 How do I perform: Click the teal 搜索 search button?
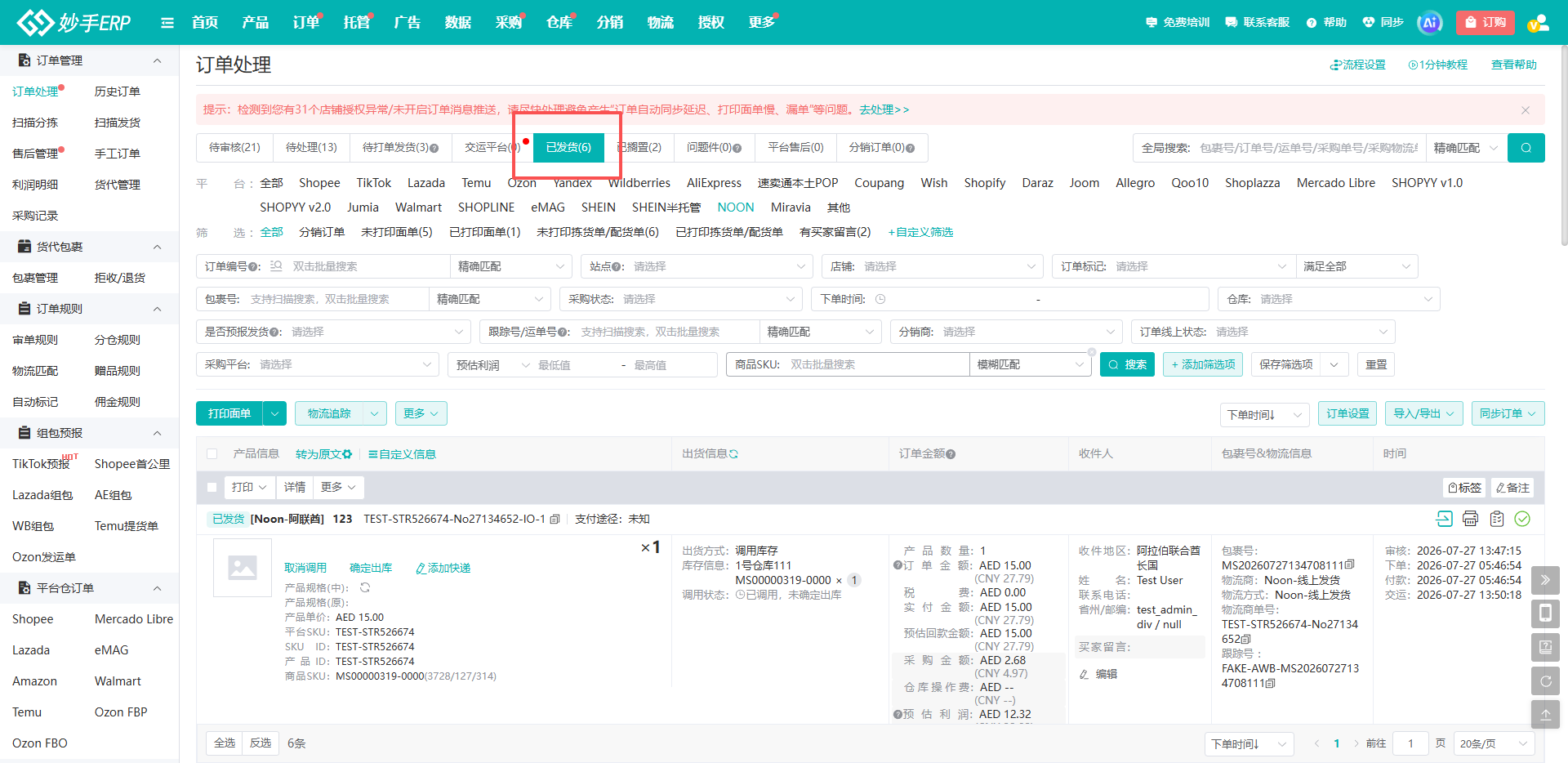tap(1127, 365)
